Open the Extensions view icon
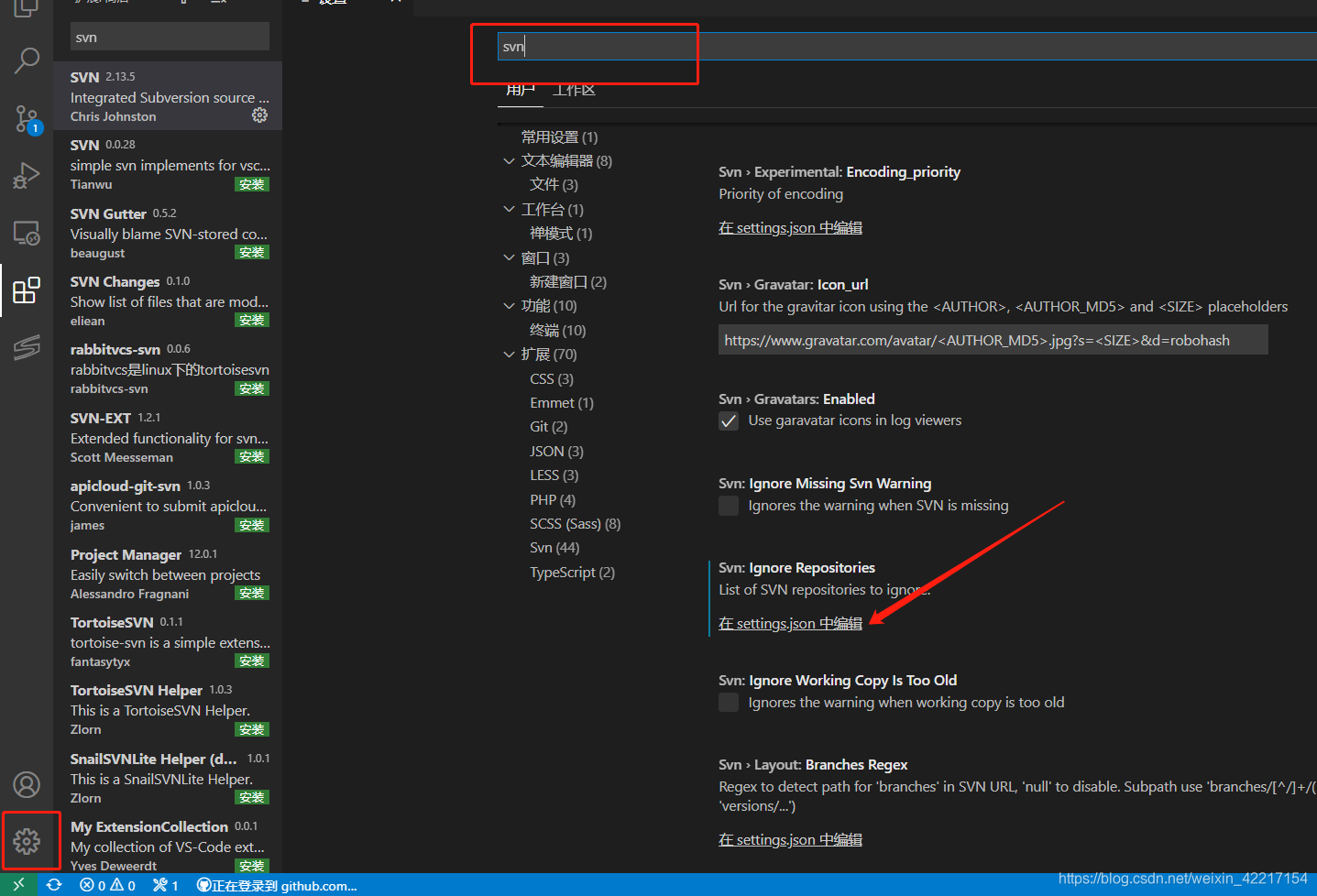The image size is (1317, 896). (27, 290)
